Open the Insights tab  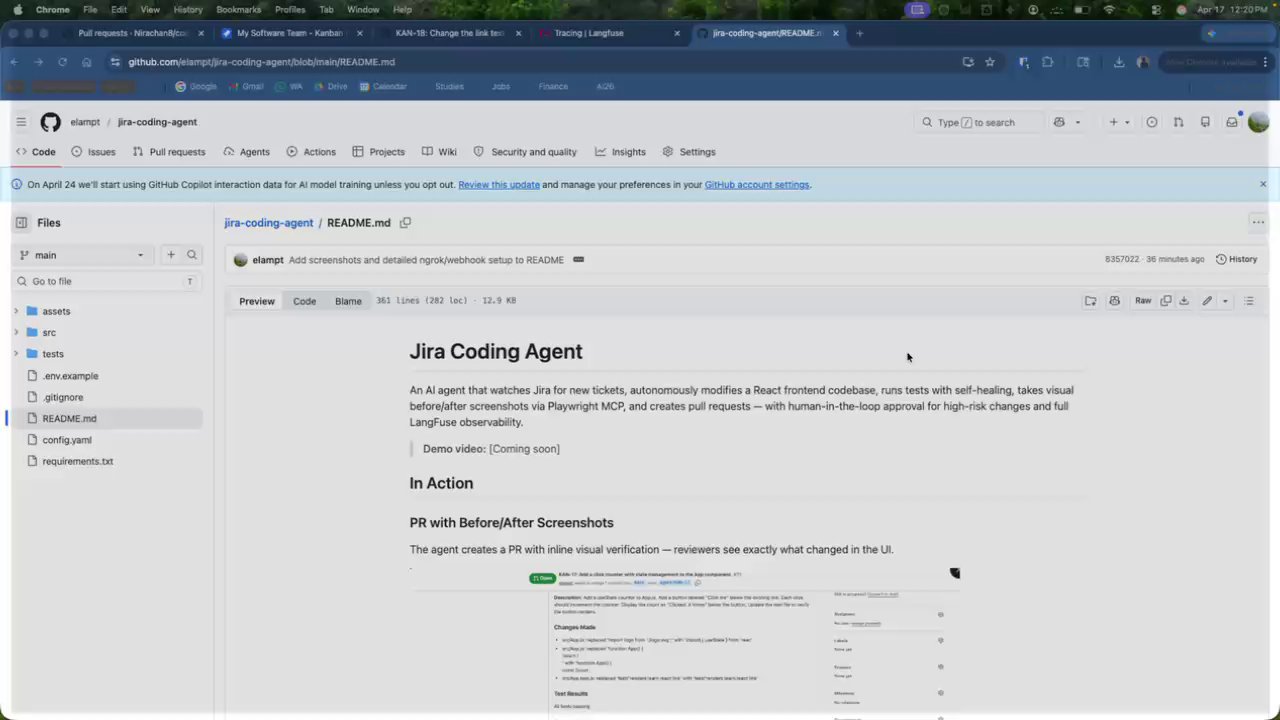[620, 152]
